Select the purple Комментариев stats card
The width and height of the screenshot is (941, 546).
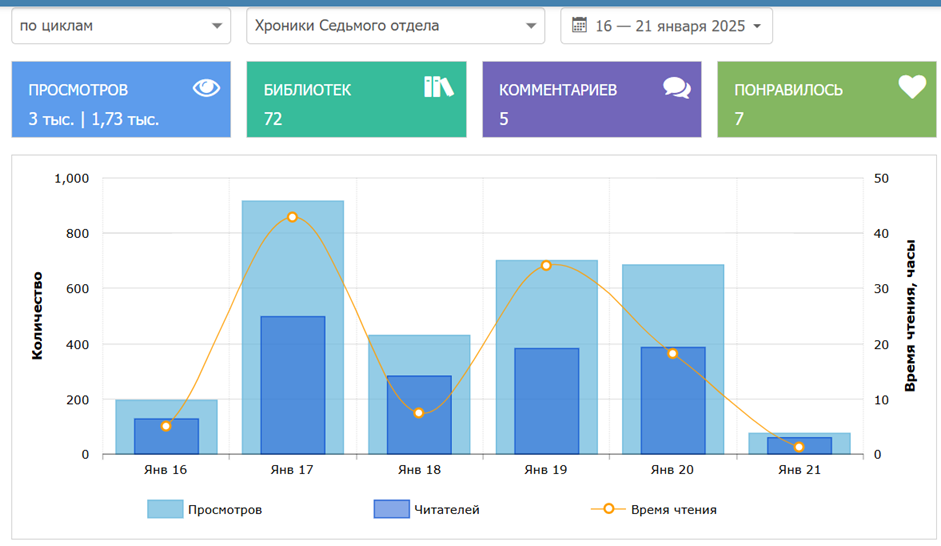tap(591, 100)
